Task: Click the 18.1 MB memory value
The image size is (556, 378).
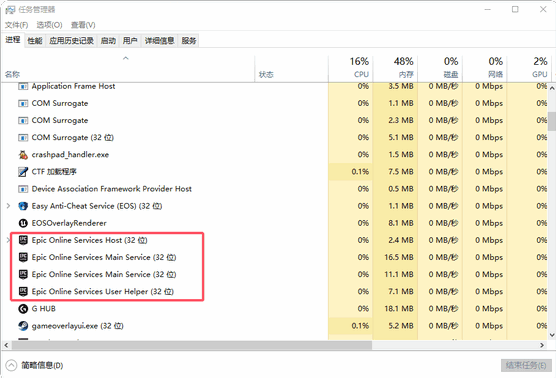Action: click(x=399, y=309)
